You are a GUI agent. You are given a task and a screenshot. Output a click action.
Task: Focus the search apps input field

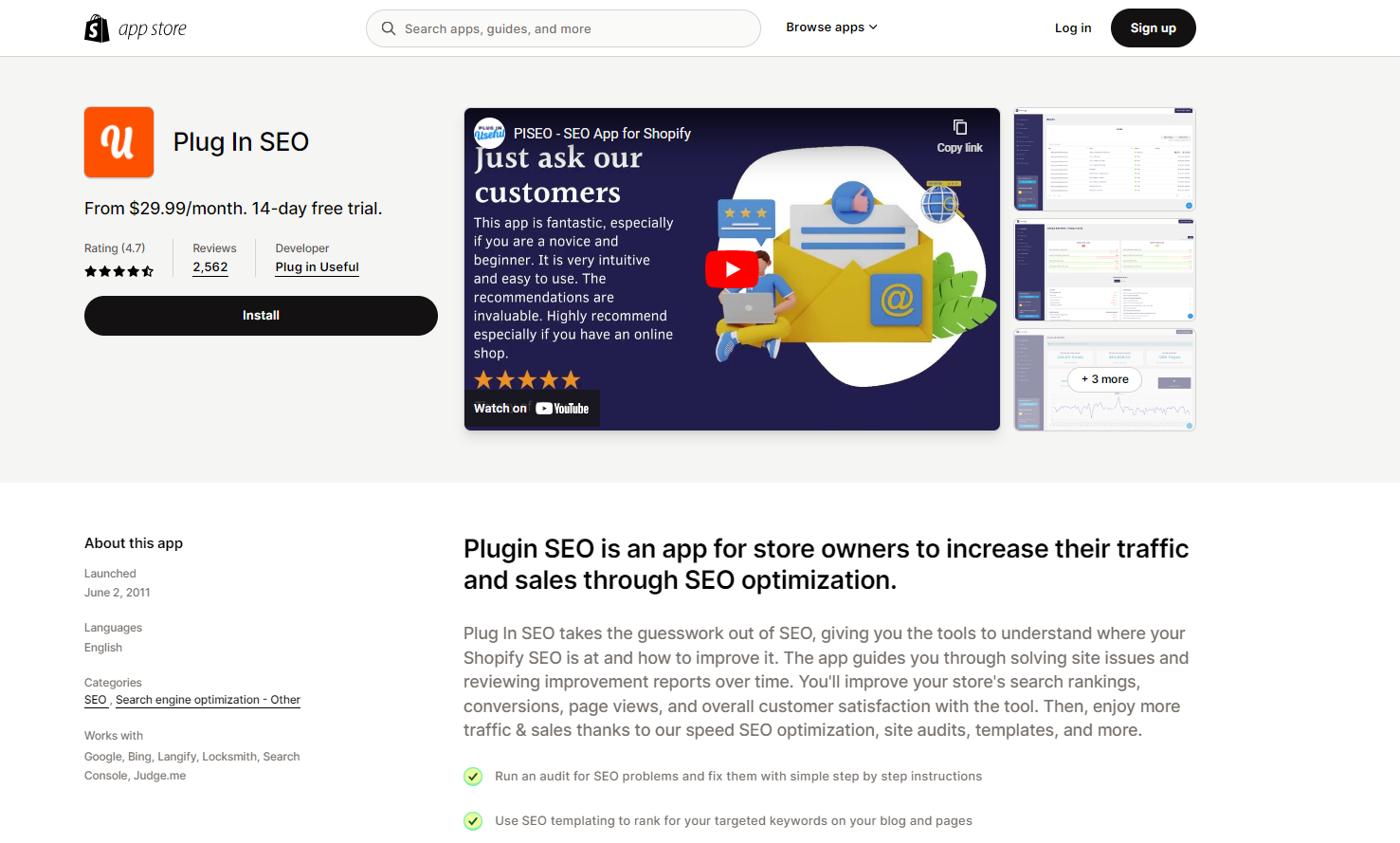tap(563, 28)
